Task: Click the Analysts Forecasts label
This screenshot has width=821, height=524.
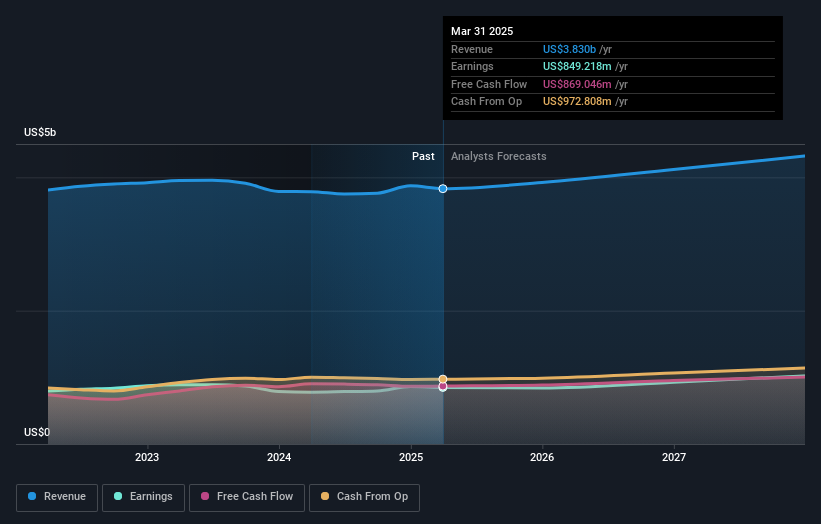Action: (x=498, y=157)
